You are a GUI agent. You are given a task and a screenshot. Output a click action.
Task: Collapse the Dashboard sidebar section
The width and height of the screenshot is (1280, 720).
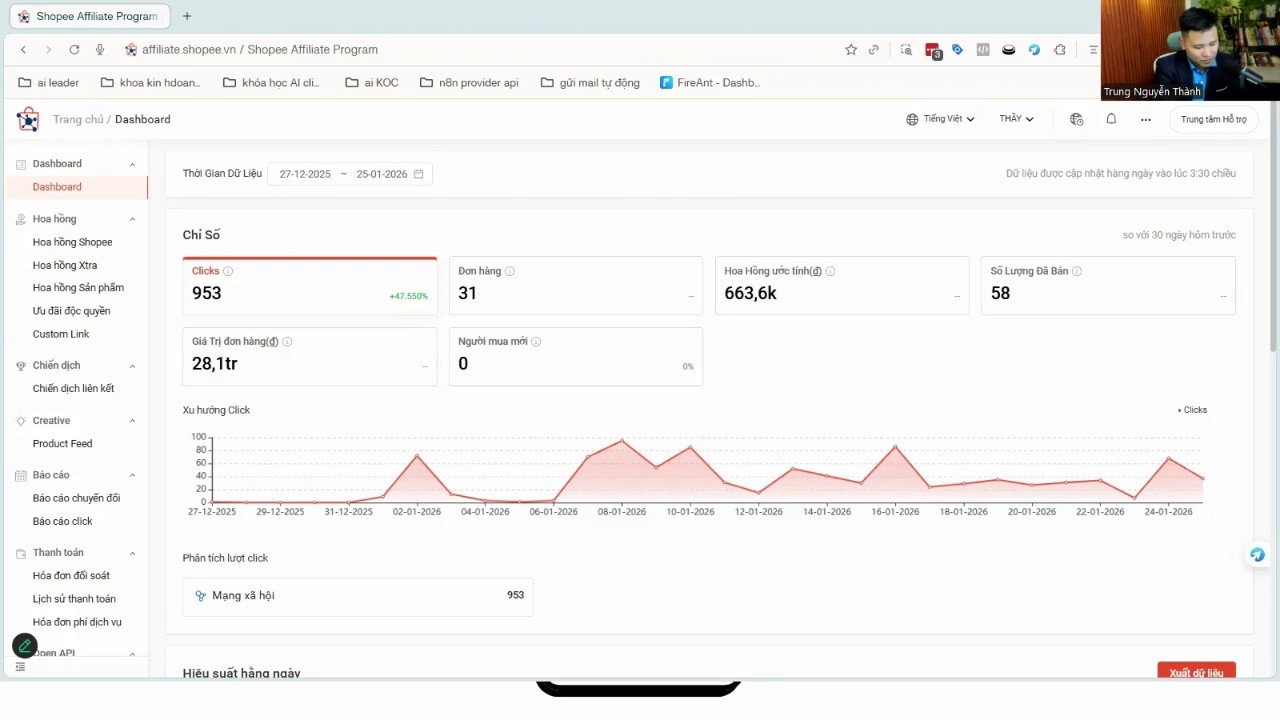coord(132,164)
